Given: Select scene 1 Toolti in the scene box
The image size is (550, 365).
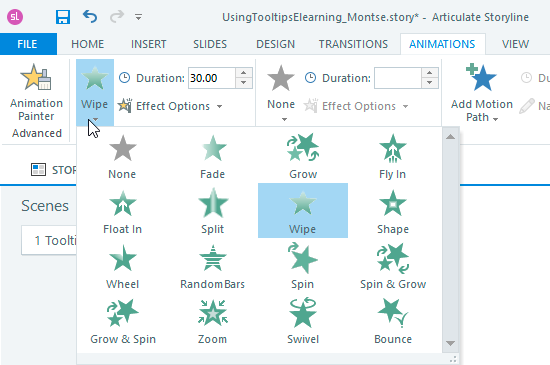Looking at the screenshot, I should point(49,240).
